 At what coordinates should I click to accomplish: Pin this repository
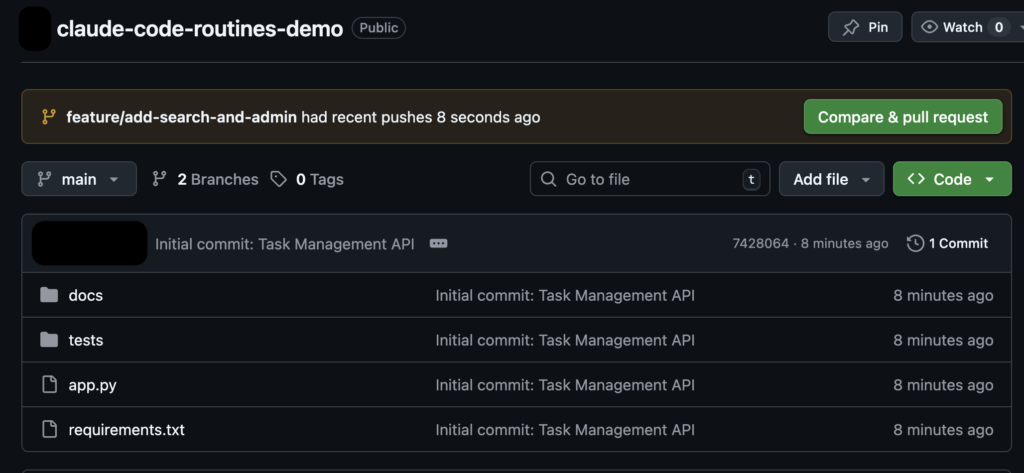tap(865, 27)
